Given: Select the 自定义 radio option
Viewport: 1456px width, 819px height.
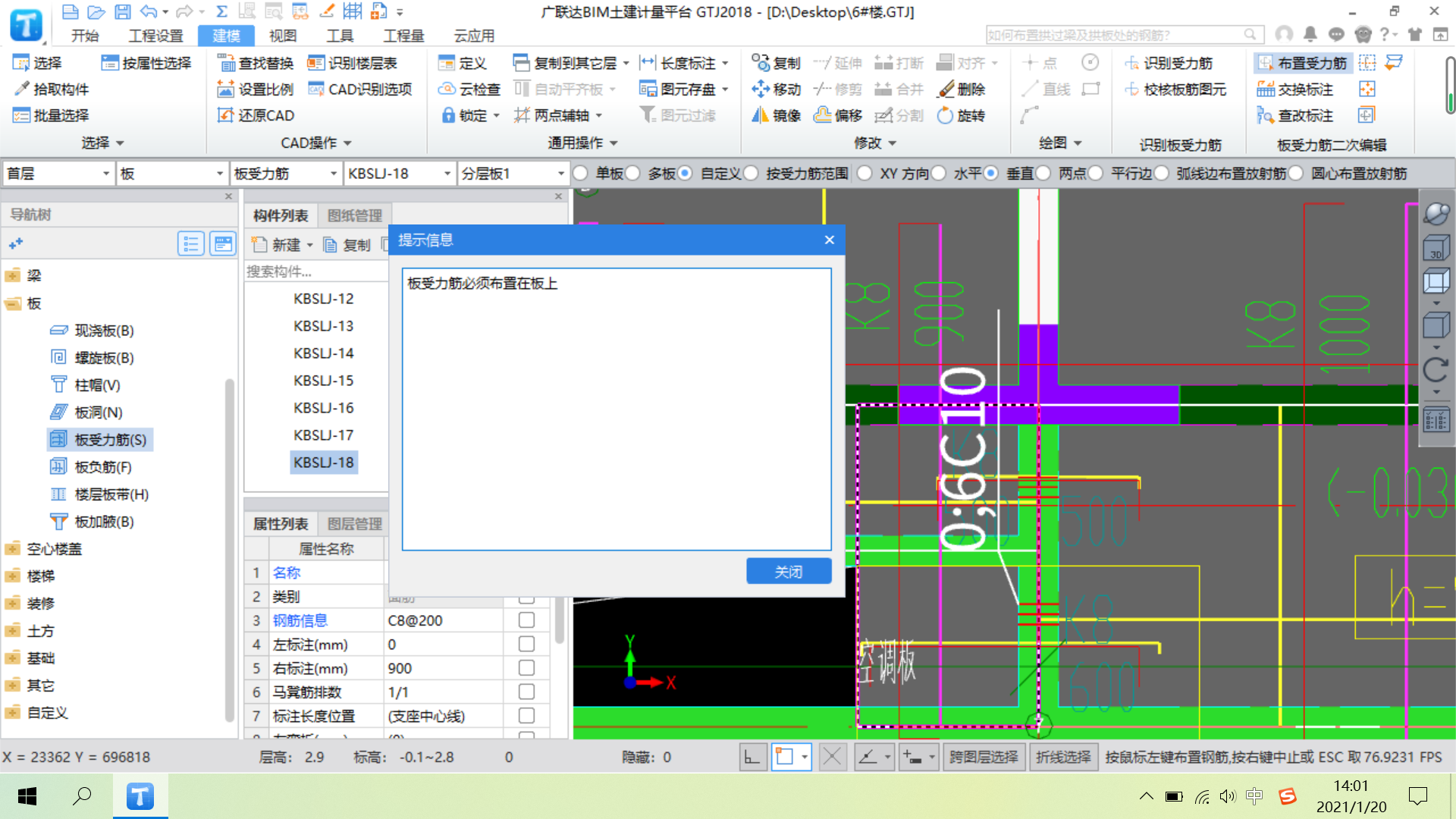Looking at the screenshot, I should 685,174.
